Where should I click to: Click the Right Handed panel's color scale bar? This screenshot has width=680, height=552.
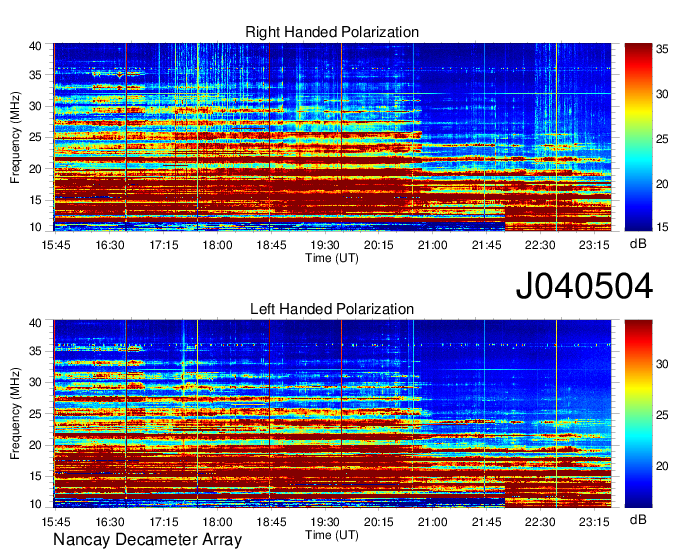638,137
